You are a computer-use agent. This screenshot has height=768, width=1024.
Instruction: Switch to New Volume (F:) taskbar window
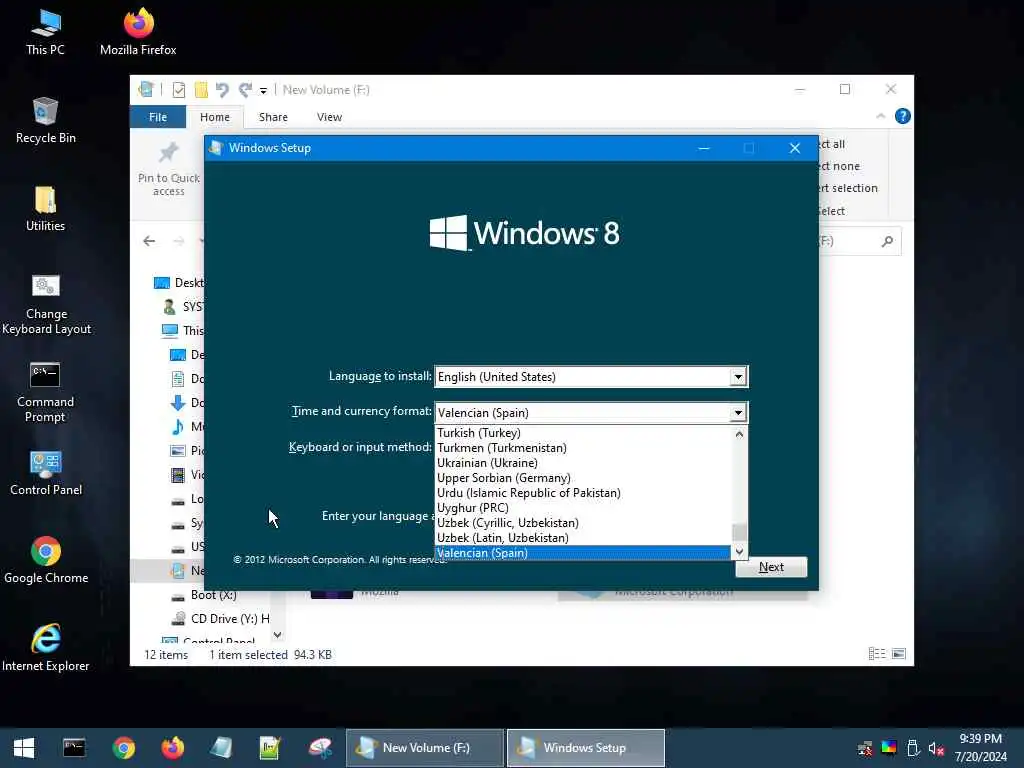(424, 748)
